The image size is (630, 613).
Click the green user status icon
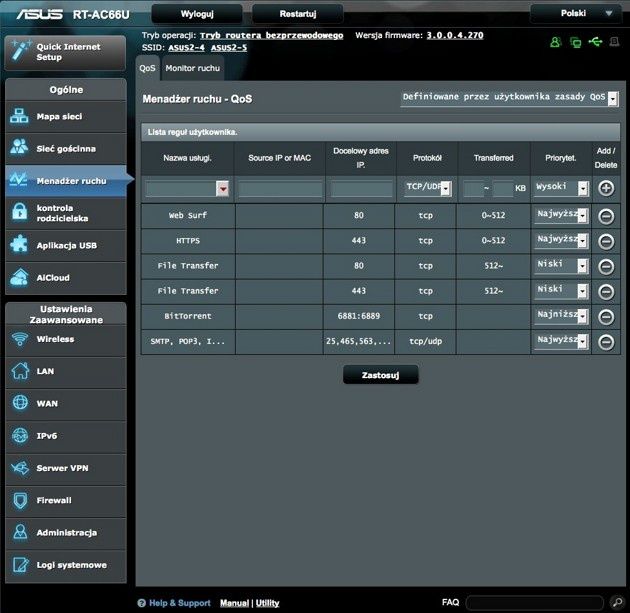click(x=555, y=42)
